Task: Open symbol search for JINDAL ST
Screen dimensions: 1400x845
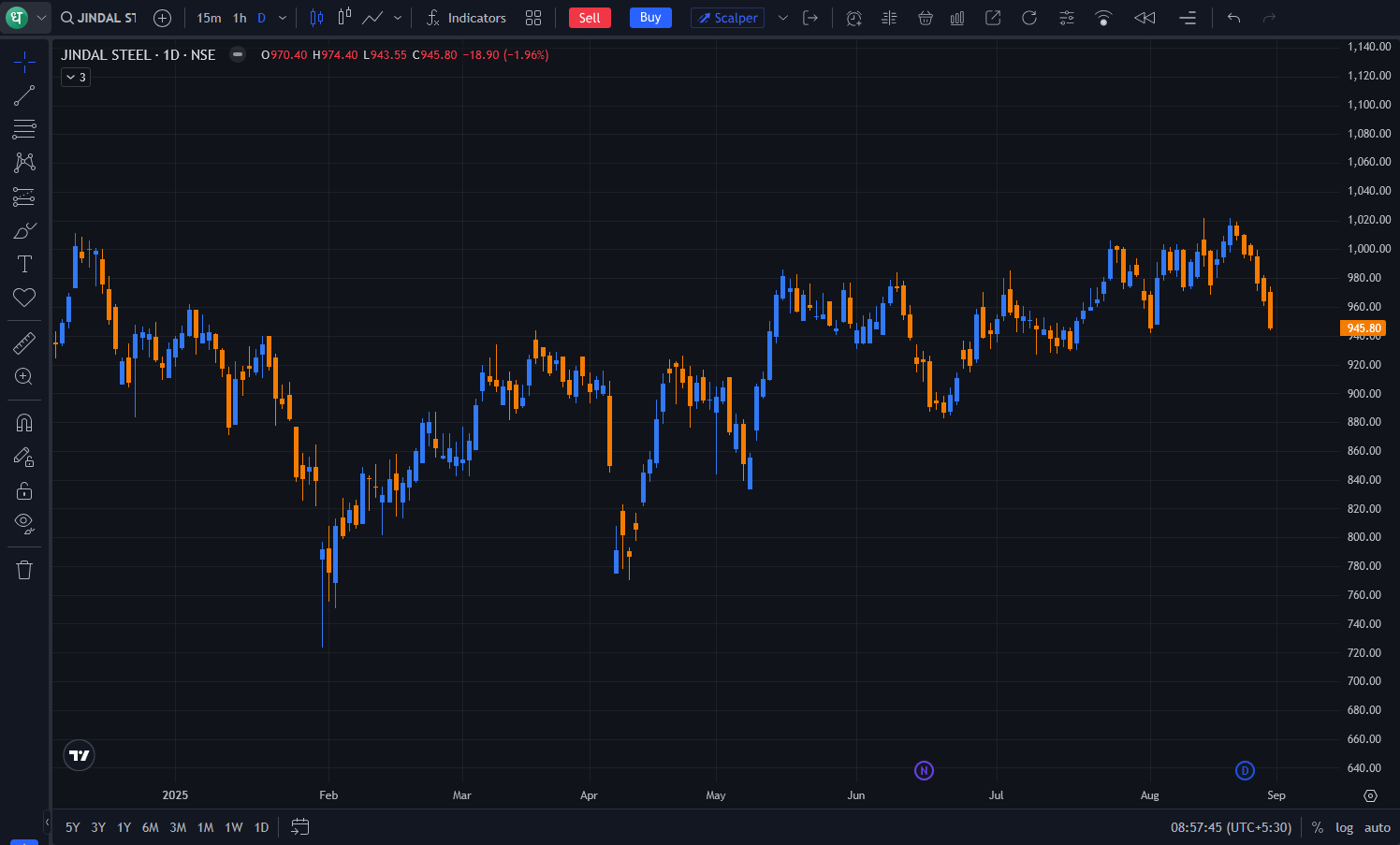Action: click(99, 18)
